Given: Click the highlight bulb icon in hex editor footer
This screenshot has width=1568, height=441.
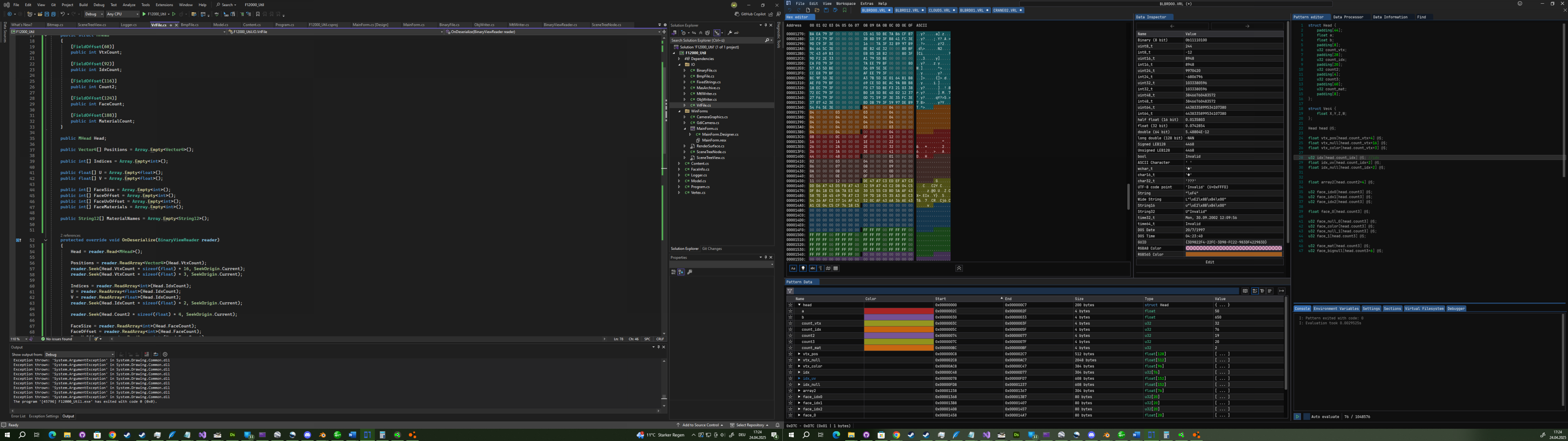Looking at the screenshot, I should (803, 268).
